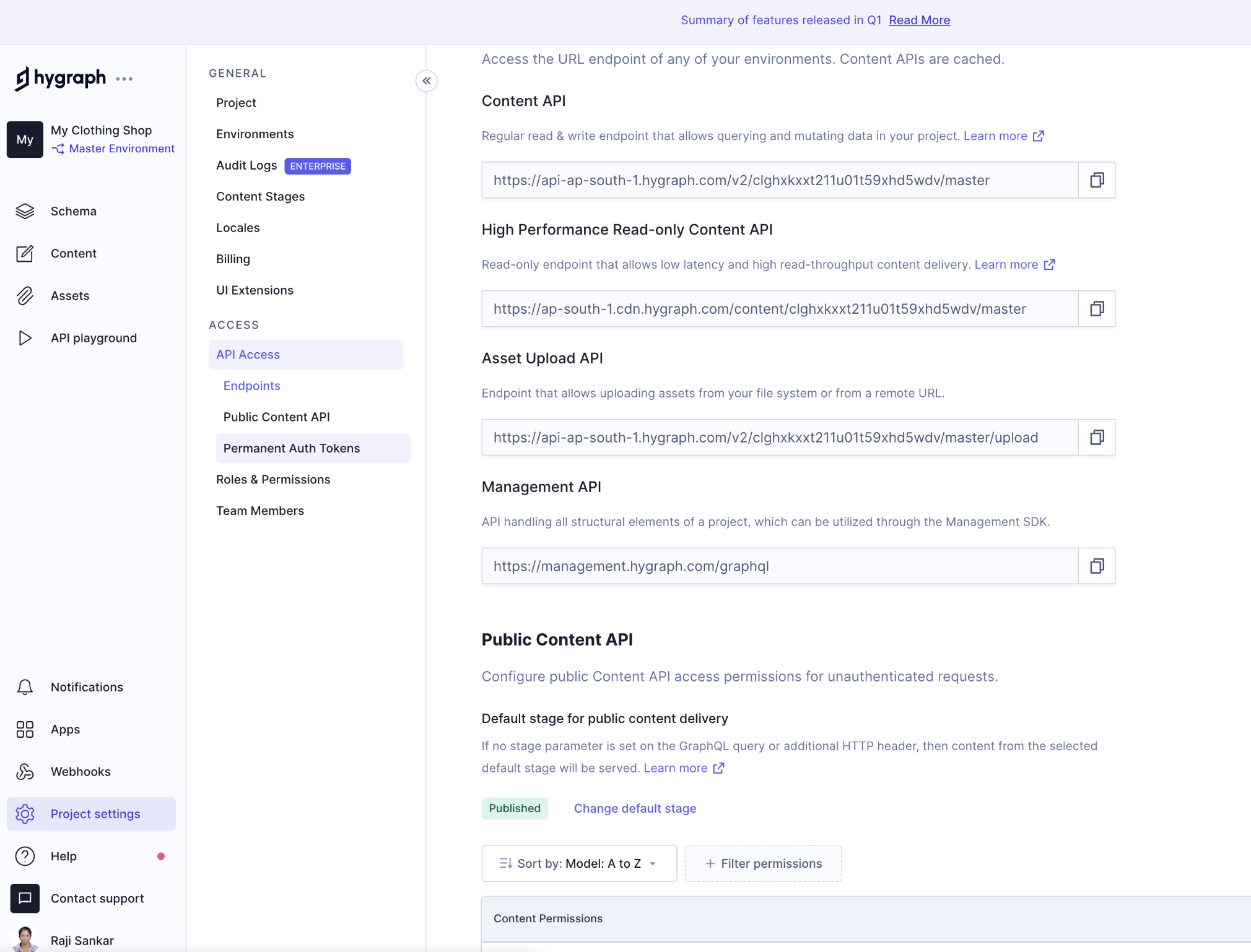The width and height of the screenshot is (1251, 952).
Task: Click Change default stage
Action: click(635, 808)
